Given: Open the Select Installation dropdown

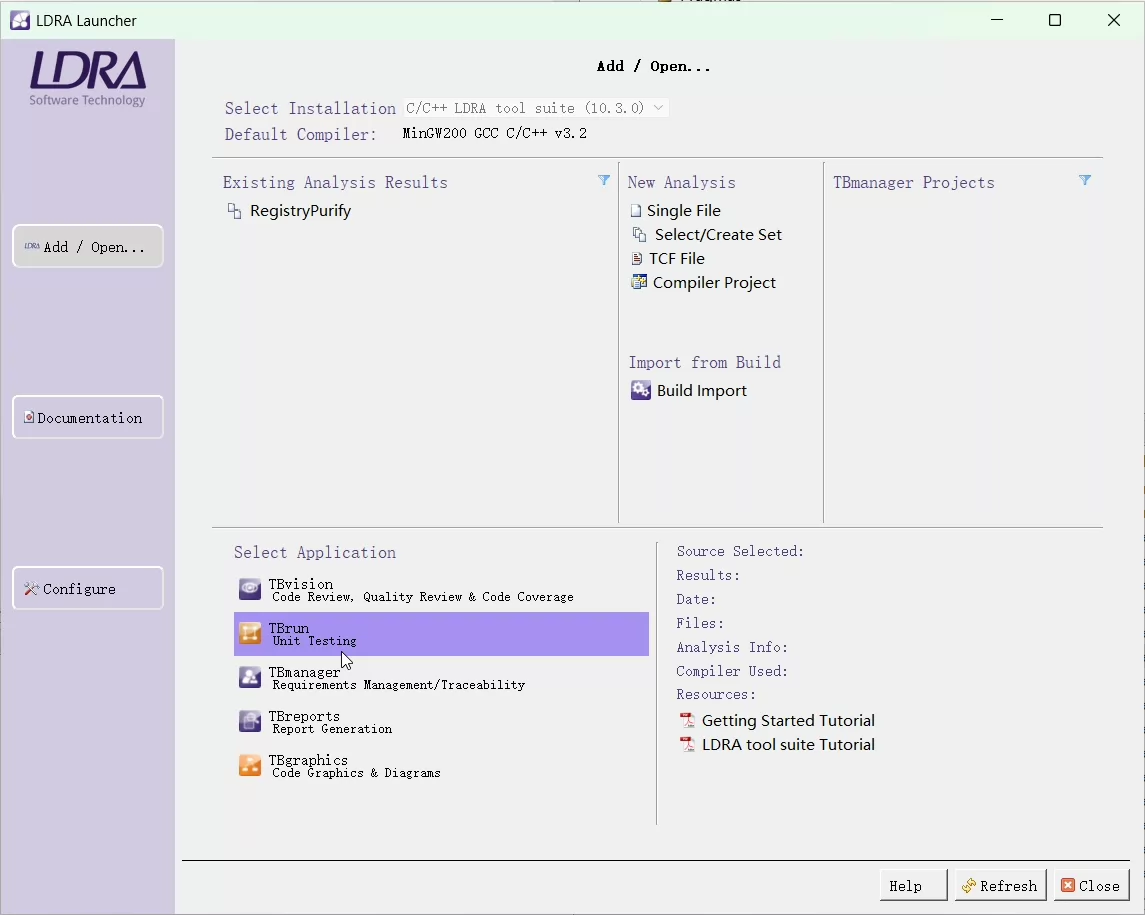Looking at the screenshot, I should click(536, 108).
